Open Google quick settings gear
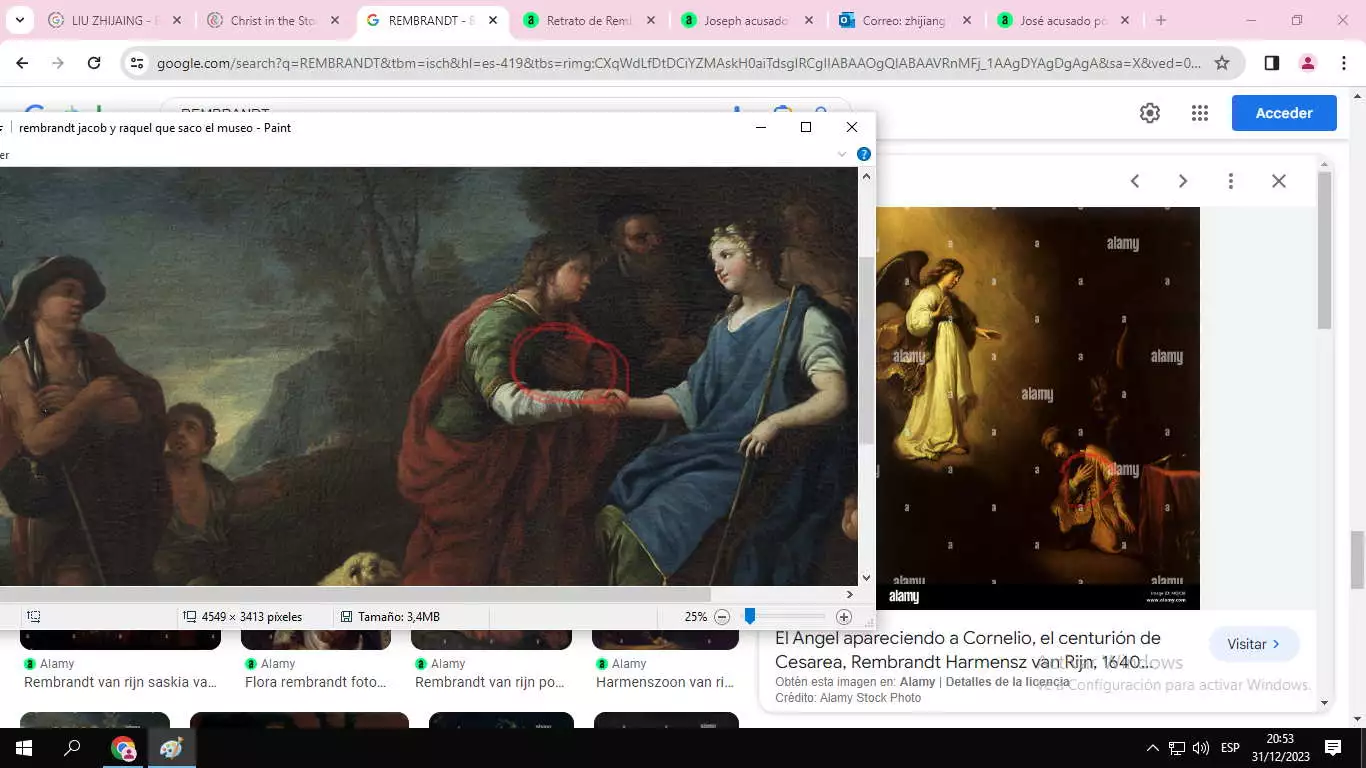1366x768 pixels. click(1150, 113)
